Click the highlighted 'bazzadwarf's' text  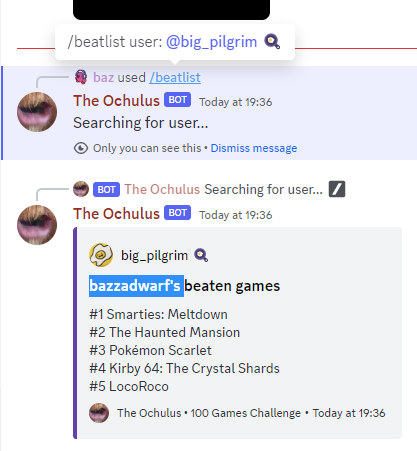(x=136, y=286)
